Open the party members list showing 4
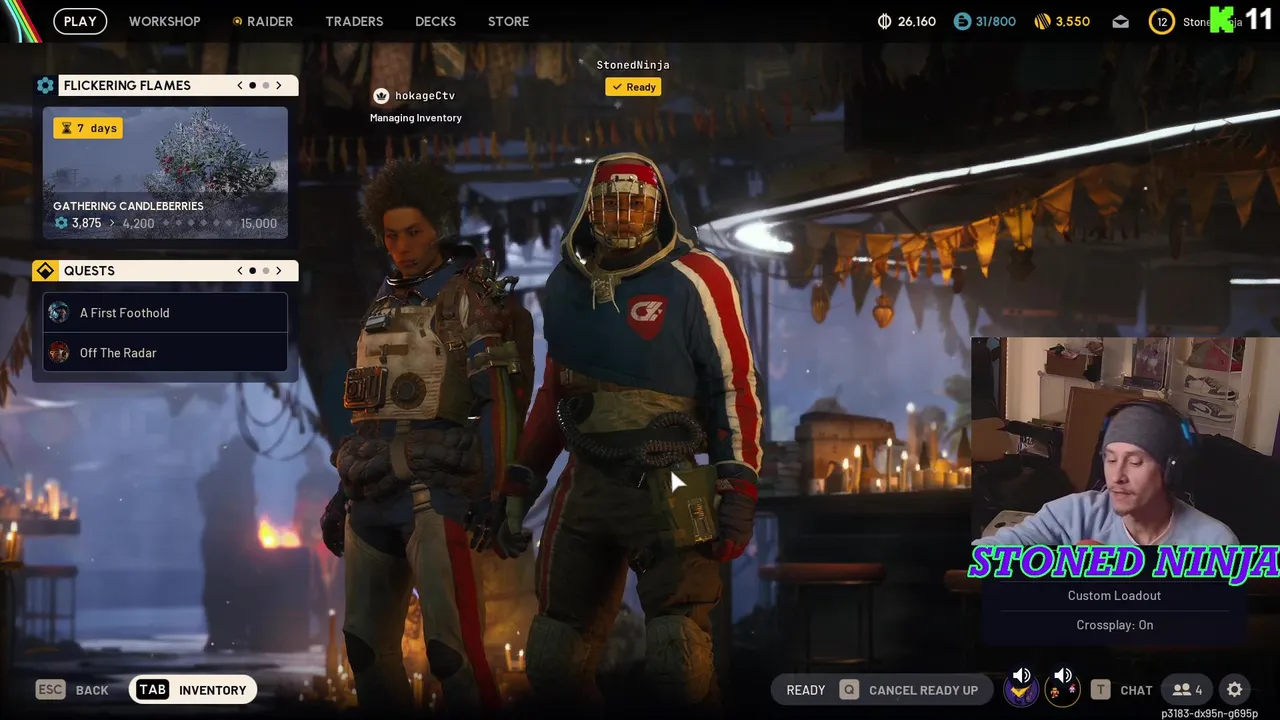Screen dimensions: 1280x720 (1188, 690)
